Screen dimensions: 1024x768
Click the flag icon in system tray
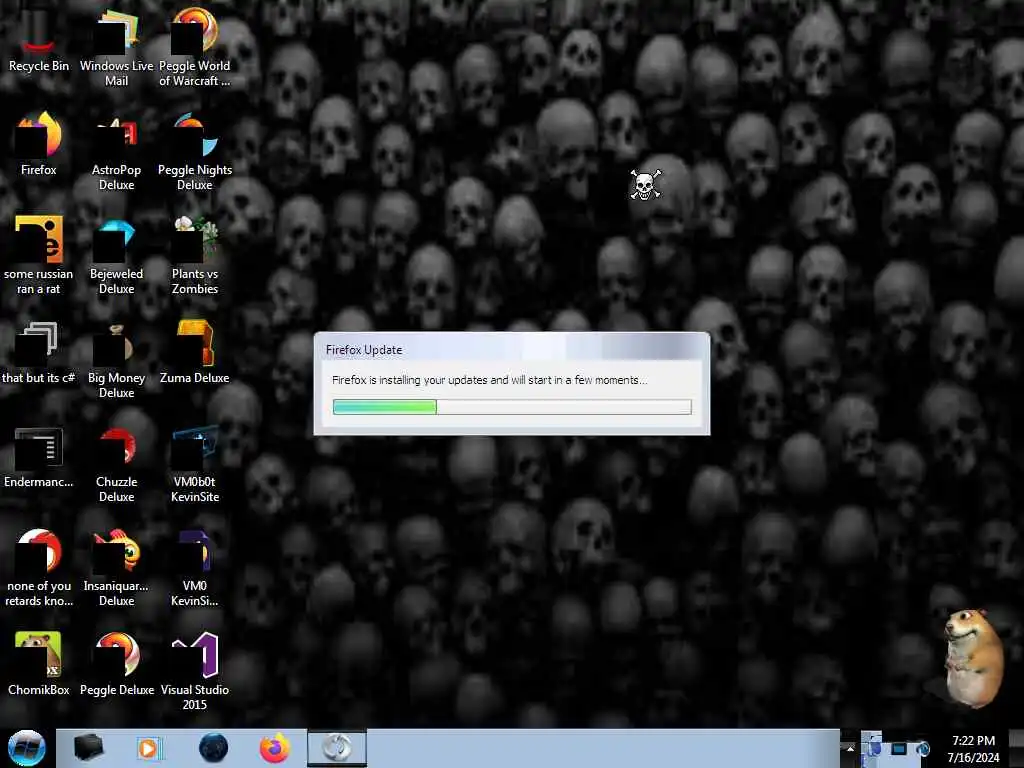[872, 748]
